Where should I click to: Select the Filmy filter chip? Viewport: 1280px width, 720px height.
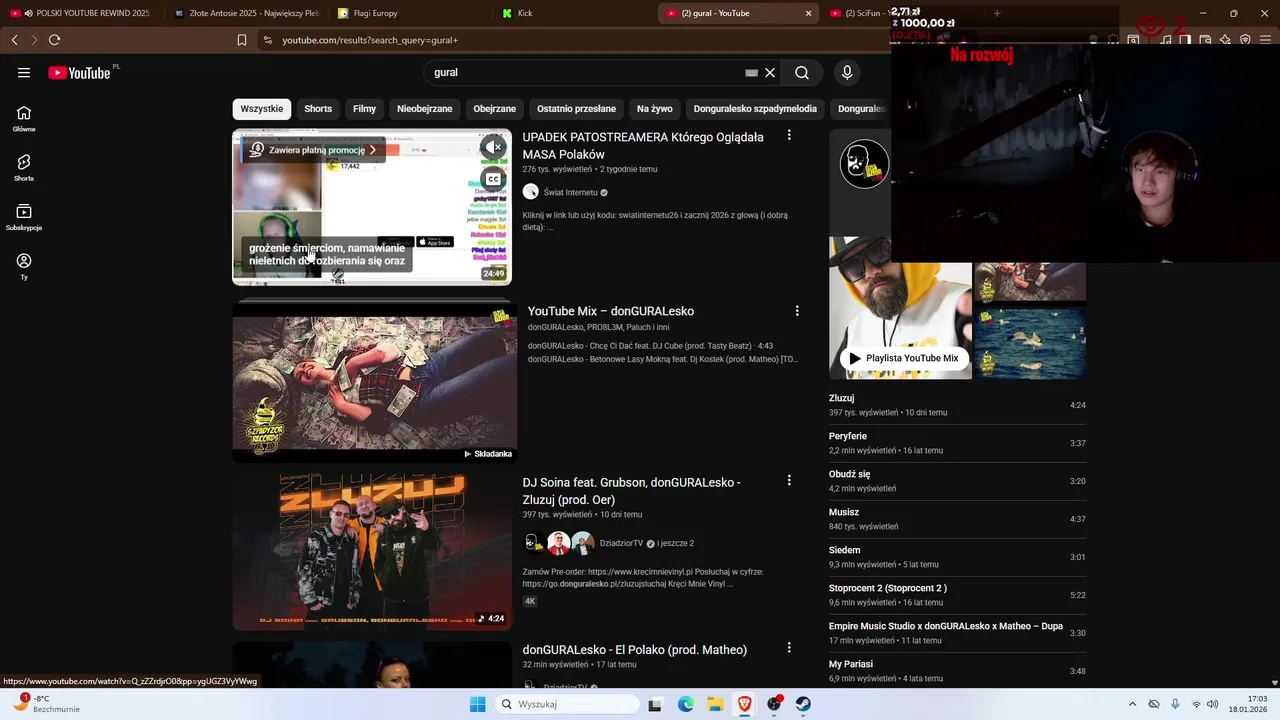click(364, 109)
